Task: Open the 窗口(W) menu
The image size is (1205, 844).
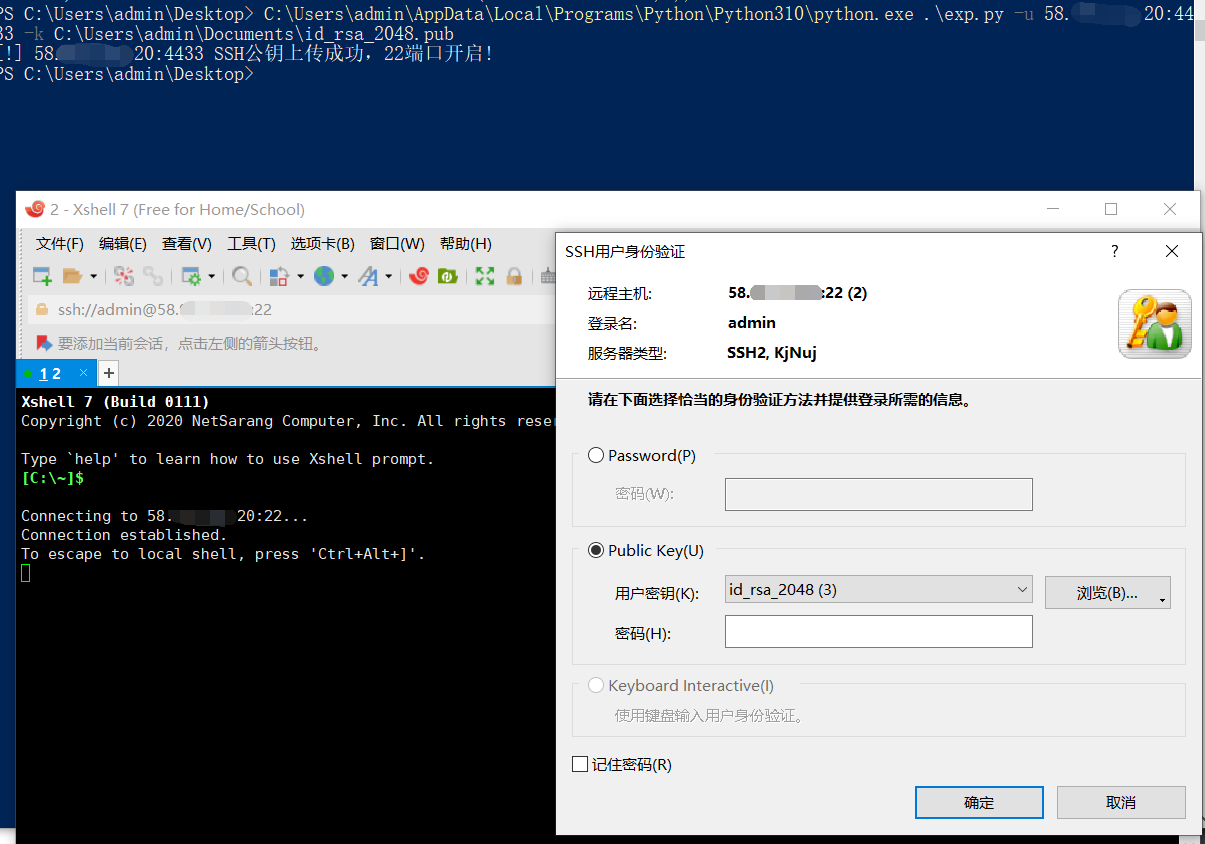Action: [x=397, y=243]
